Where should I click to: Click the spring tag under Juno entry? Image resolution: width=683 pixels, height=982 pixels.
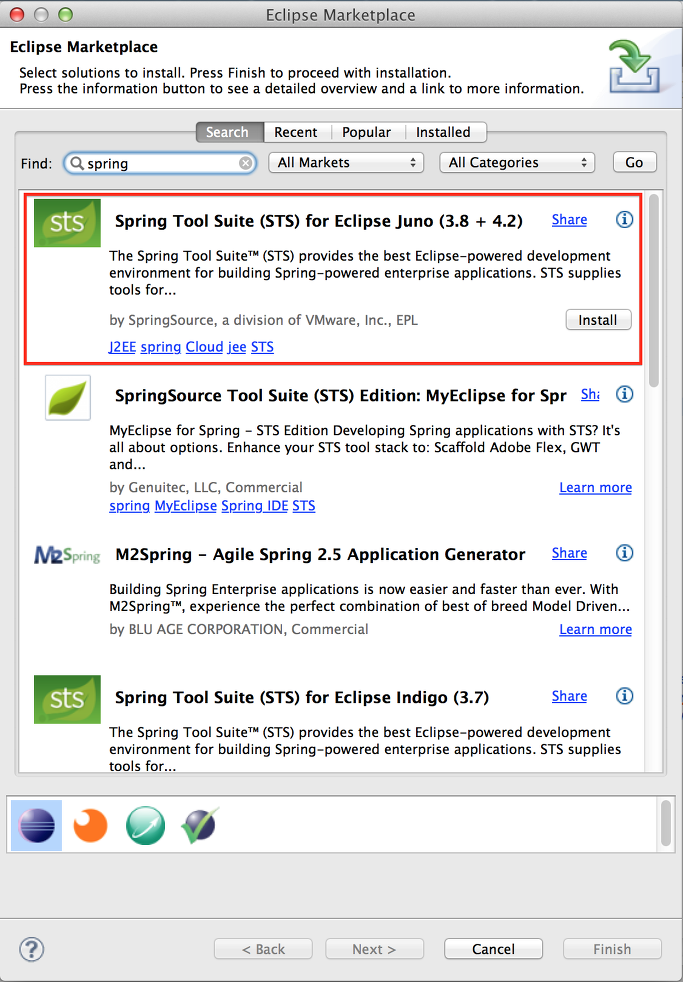click(x=160, y=347)
